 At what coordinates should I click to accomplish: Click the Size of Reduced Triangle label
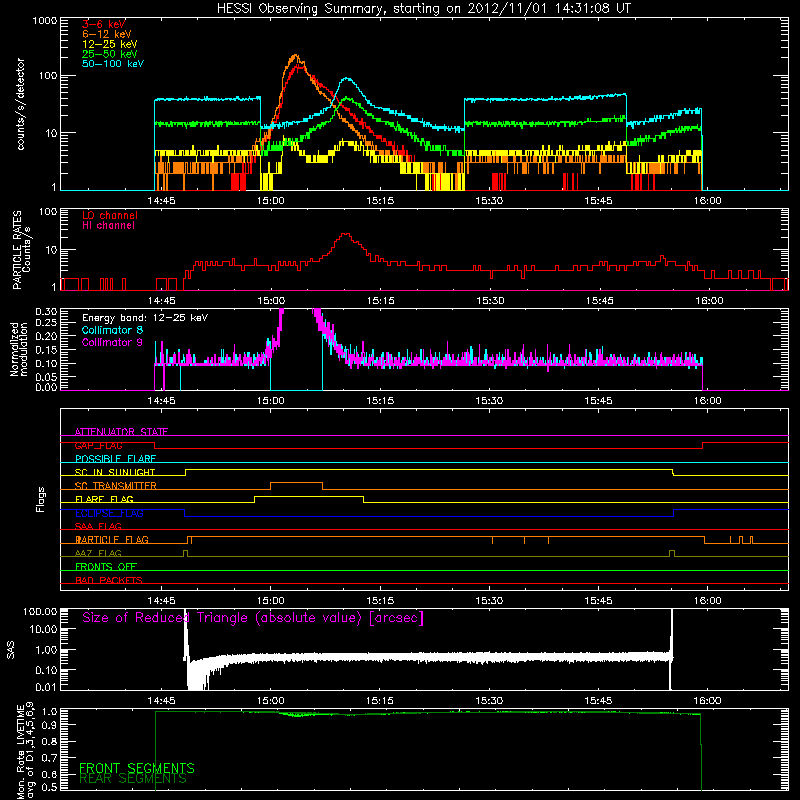[253, 618]
